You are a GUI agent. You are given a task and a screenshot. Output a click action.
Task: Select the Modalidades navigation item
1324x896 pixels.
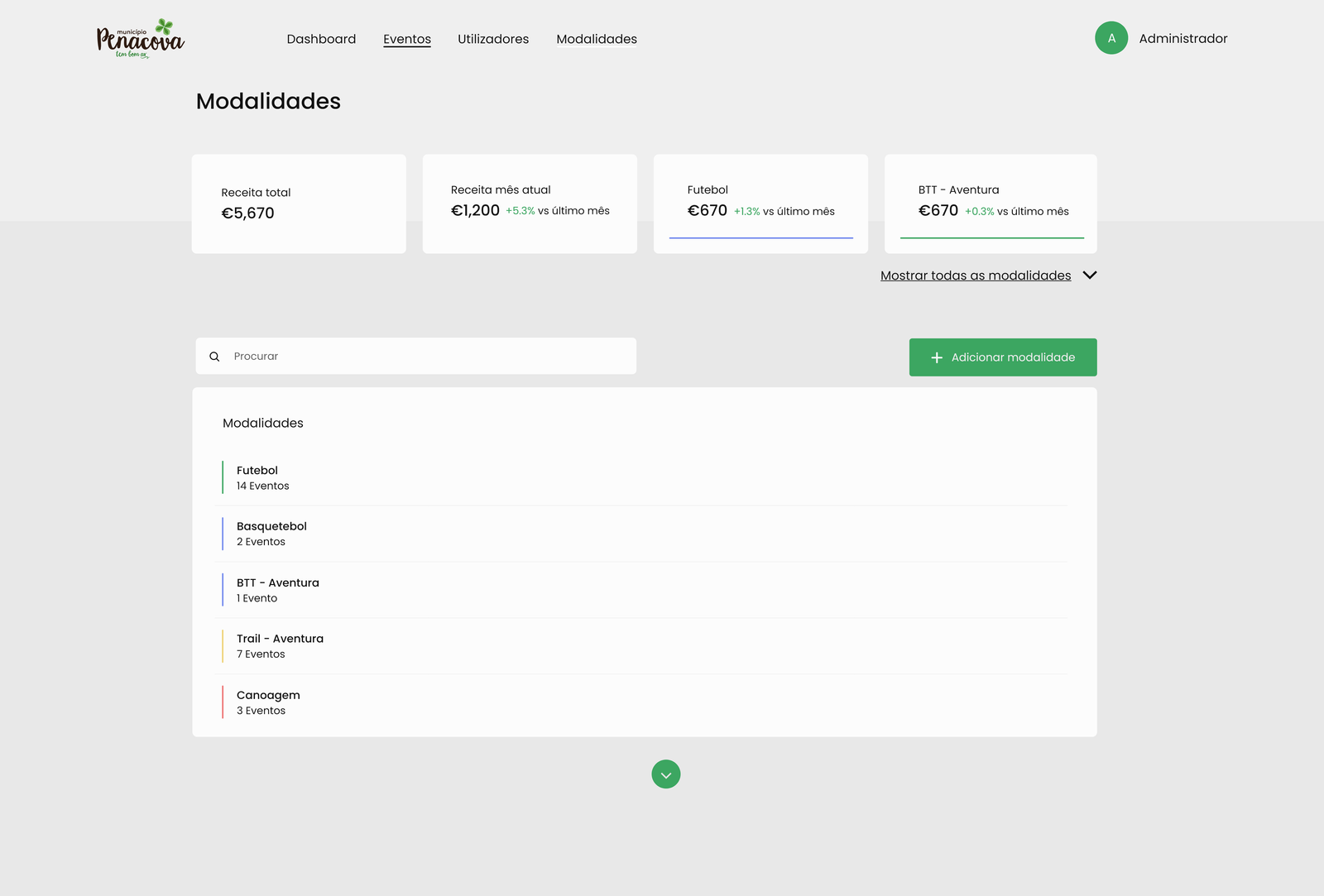[596, 39]
